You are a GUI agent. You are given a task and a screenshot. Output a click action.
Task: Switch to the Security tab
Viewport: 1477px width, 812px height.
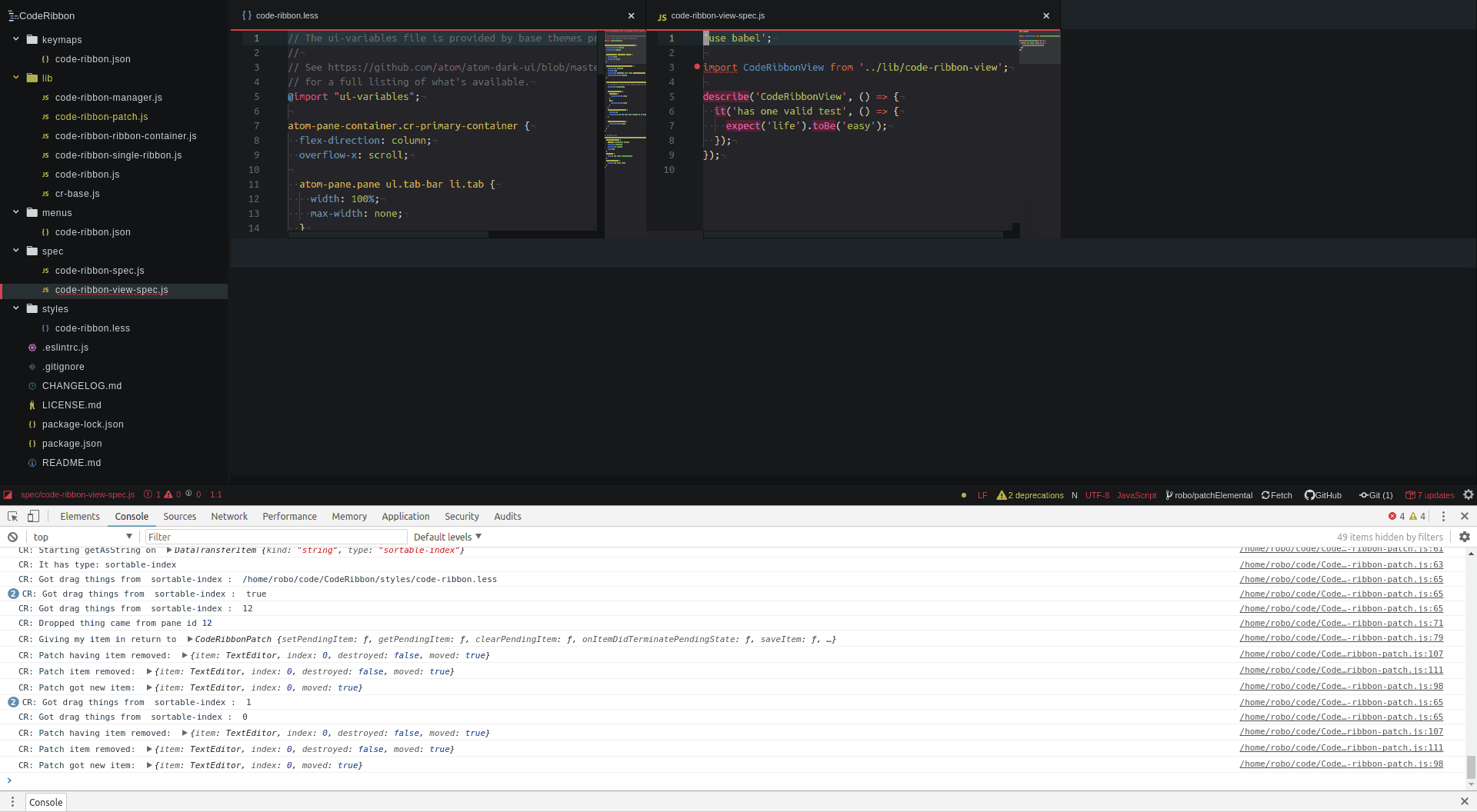tap(462, 517)
